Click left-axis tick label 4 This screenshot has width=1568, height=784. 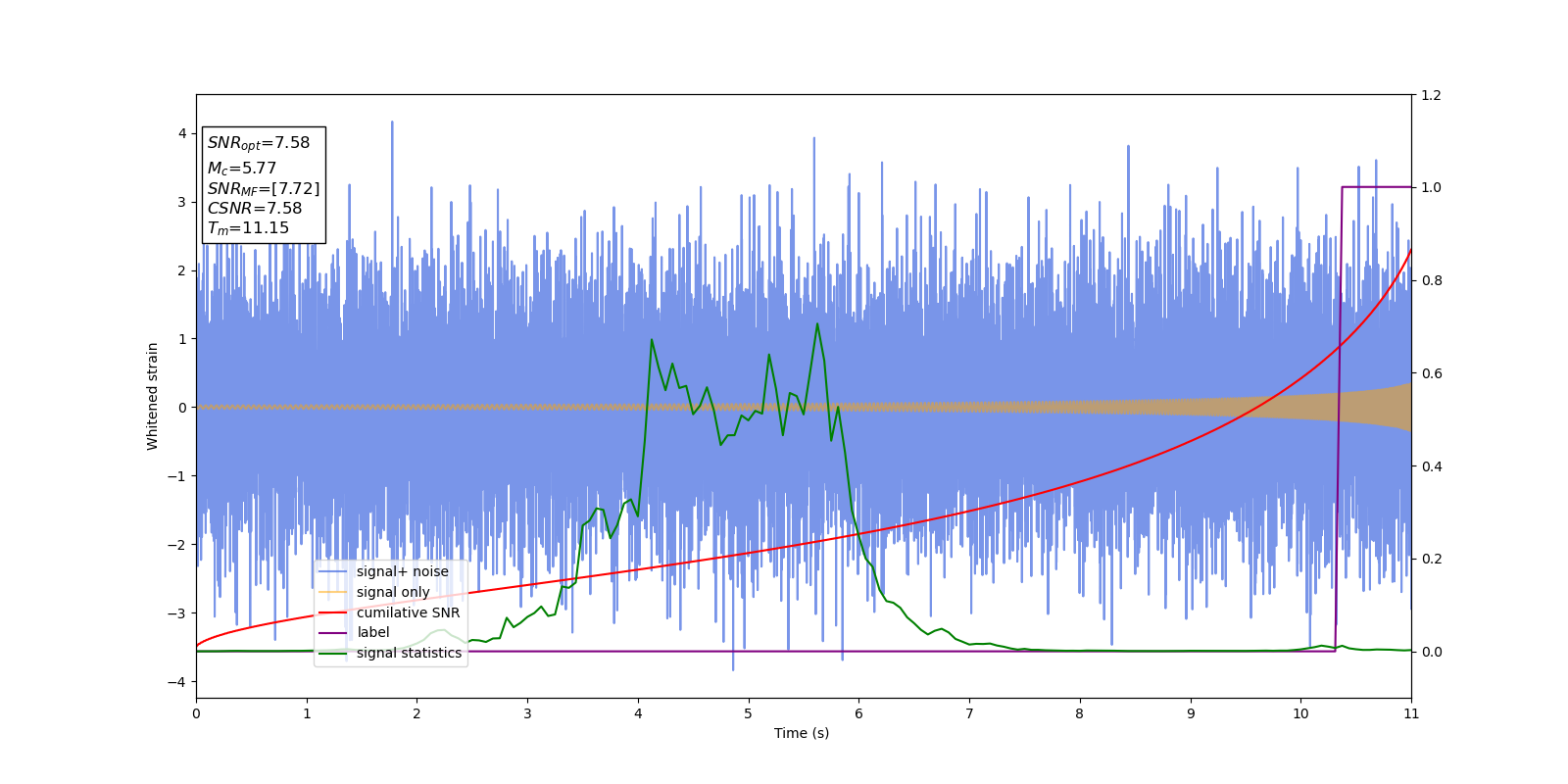coord(182,133)
